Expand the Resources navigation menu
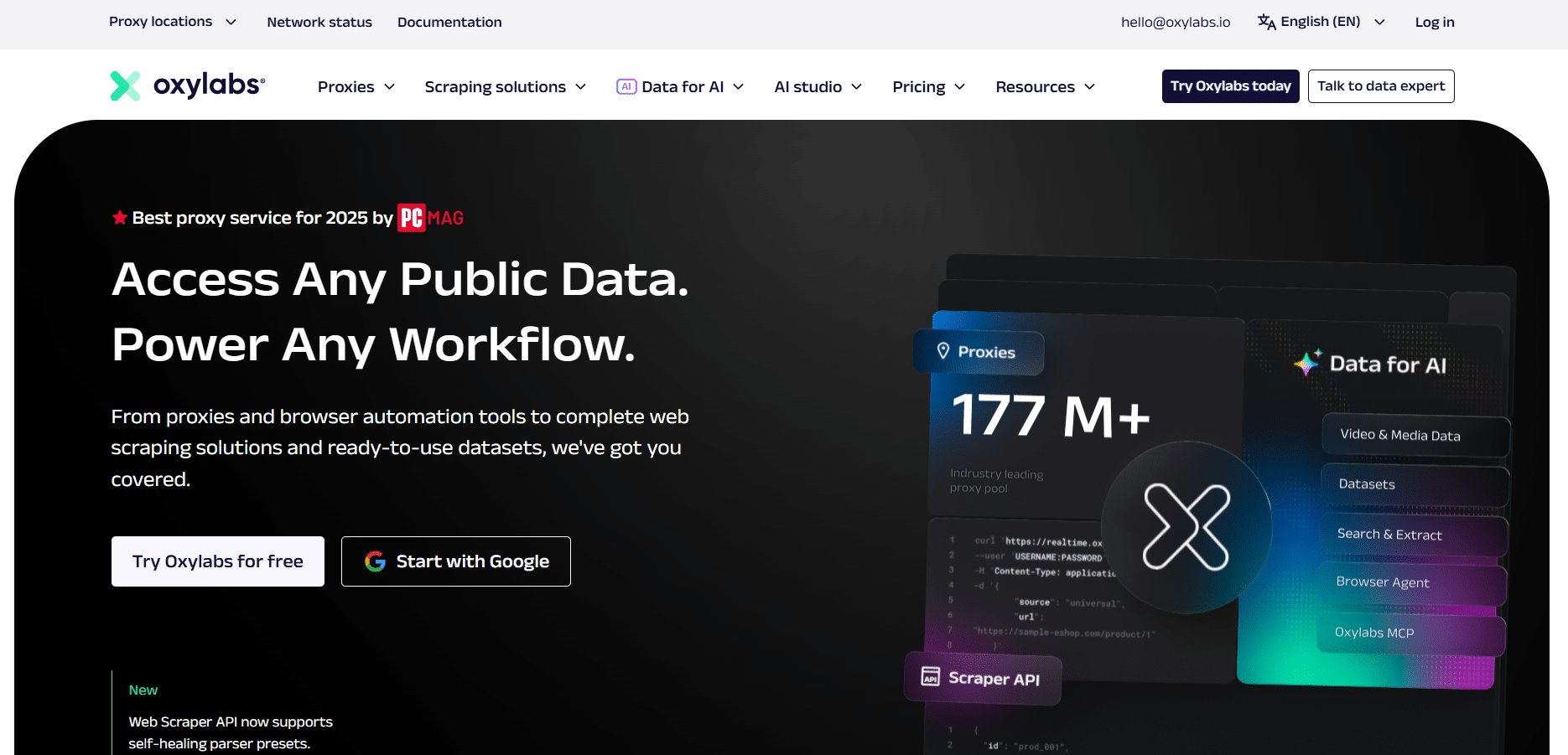This screenshot has width=1568, height=755. coord(1046,86)
